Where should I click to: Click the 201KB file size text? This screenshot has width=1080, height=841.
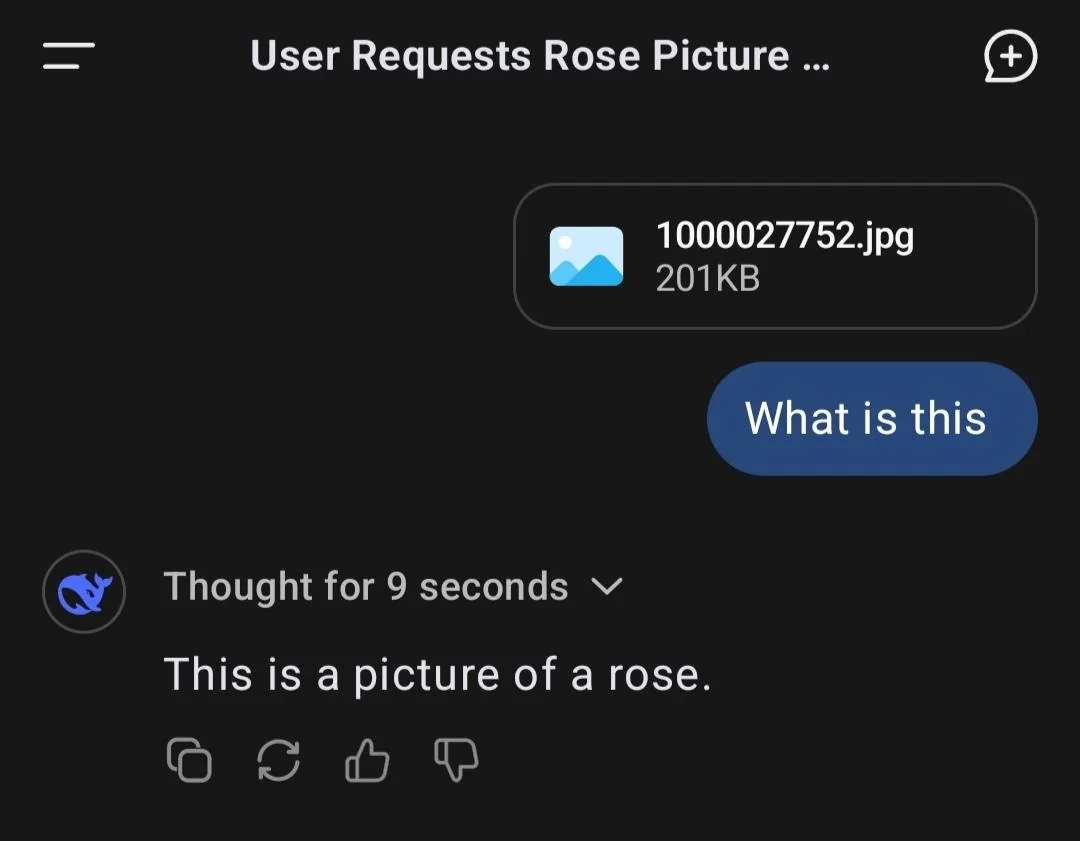[x=707, y=279]
